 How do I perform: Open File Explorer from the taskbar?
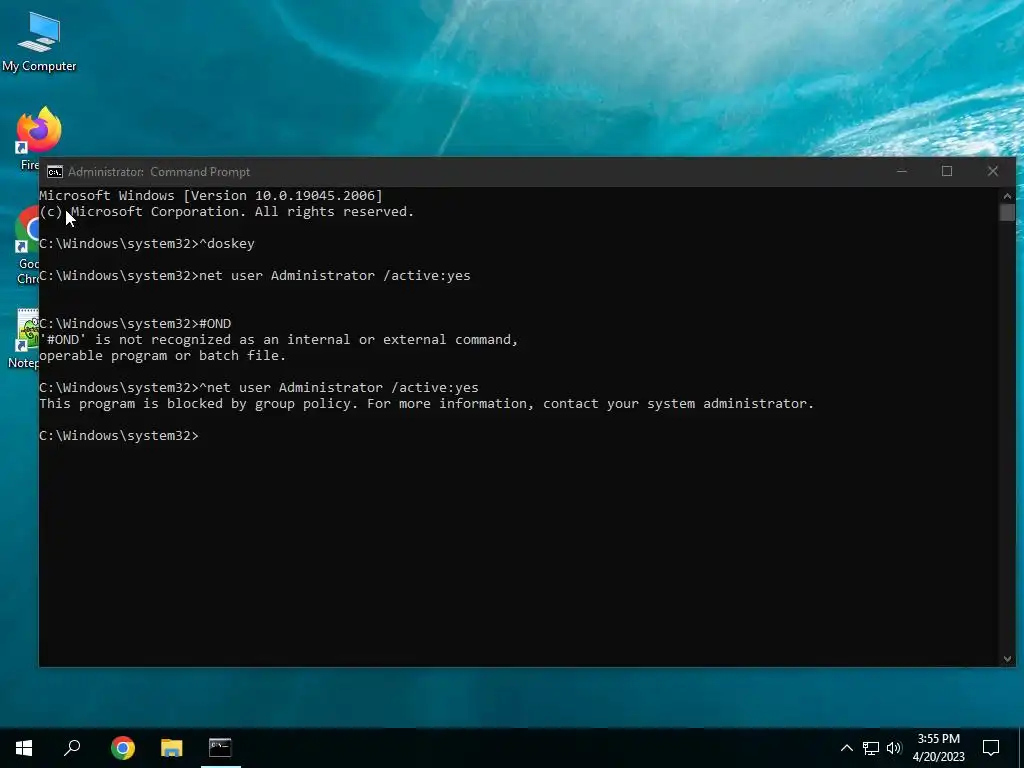click(171, 748)
